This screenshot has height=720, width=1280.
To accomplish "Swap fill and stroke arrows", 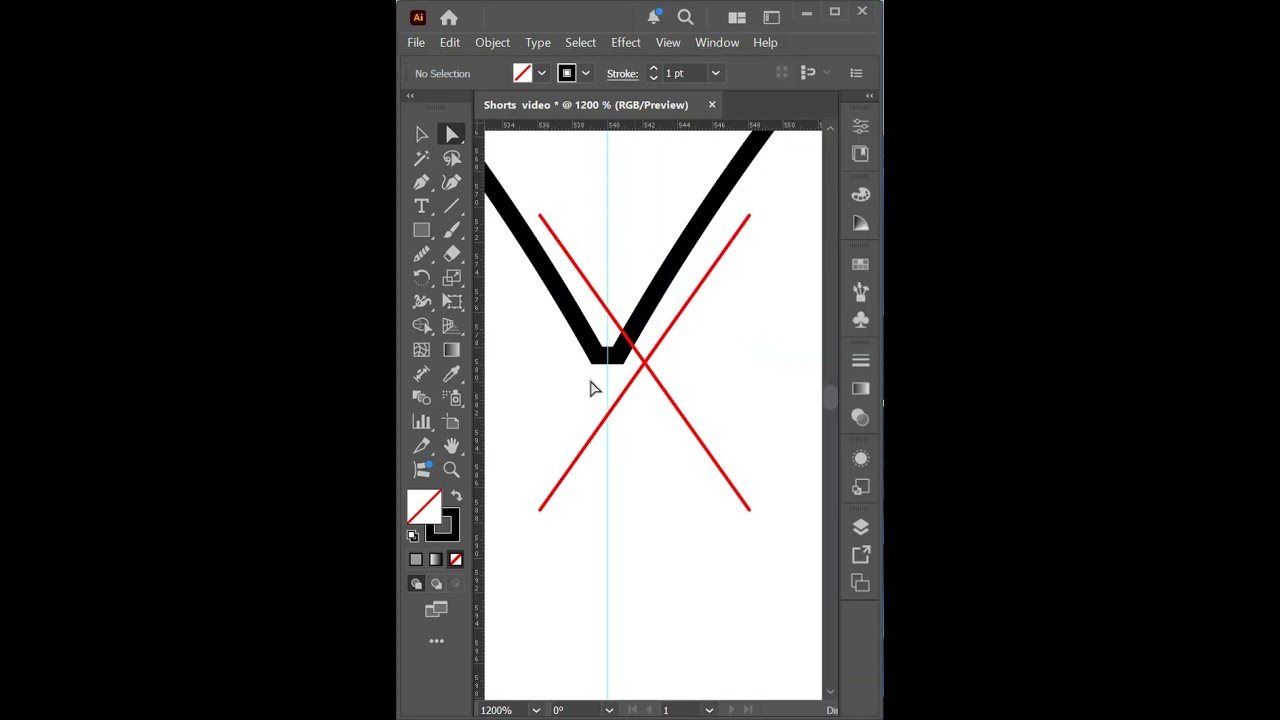I will click(x=456, y=496).
